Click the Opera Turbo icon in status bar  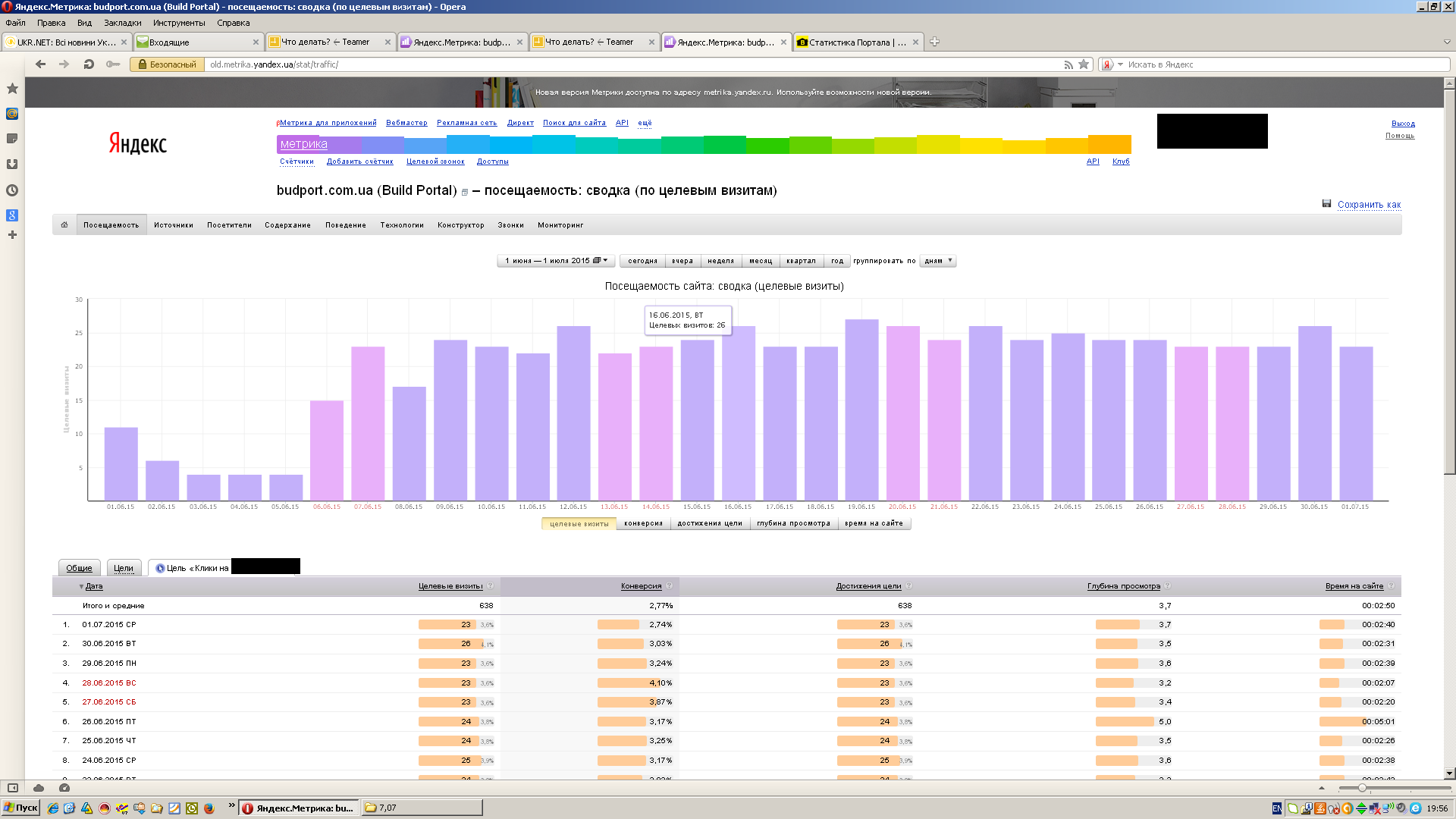pos(64,788)
